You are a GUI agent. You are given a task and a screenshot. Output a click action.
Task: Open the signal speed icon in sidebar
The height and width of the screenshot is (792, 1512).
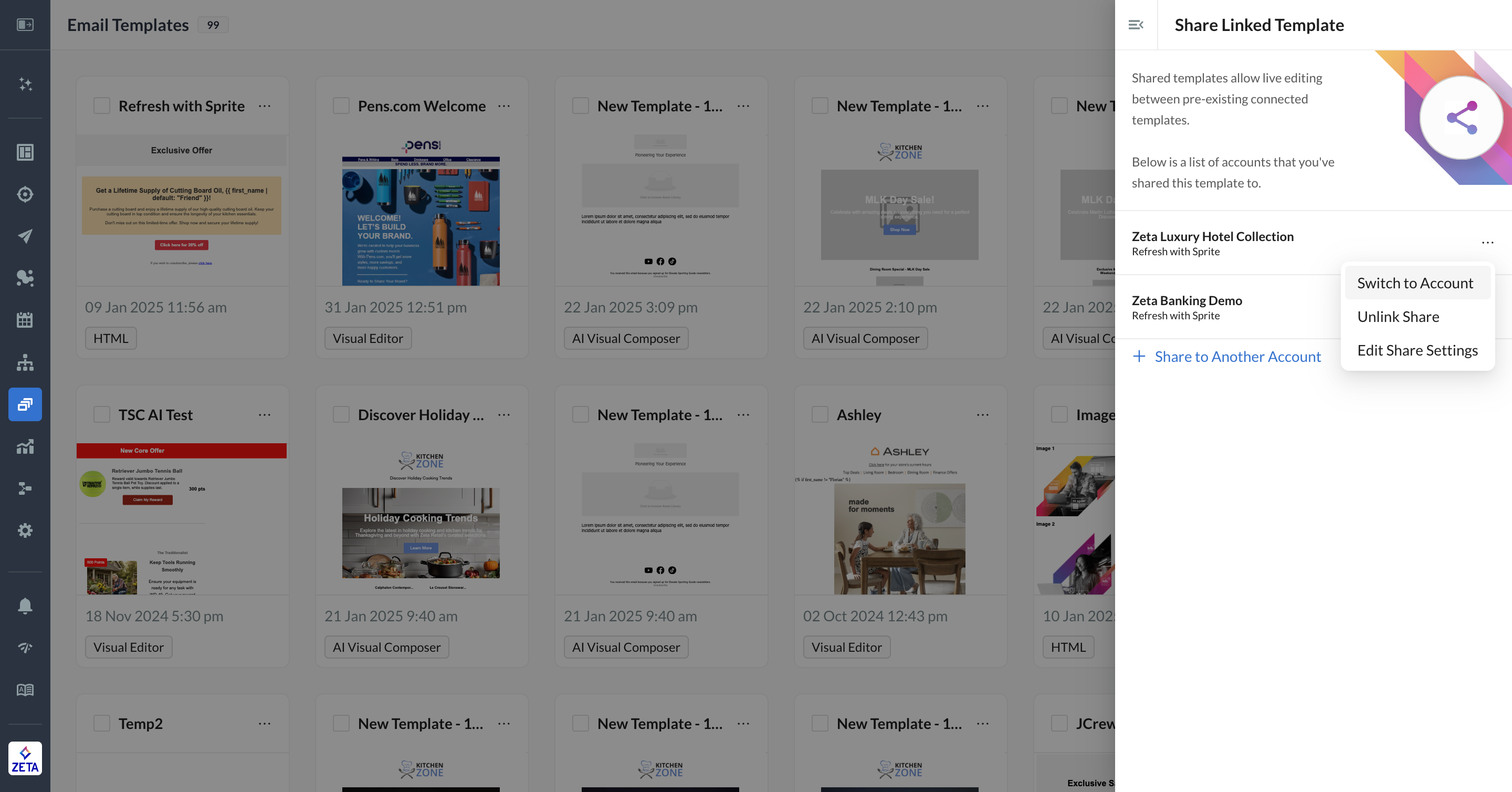click(25, 648)
